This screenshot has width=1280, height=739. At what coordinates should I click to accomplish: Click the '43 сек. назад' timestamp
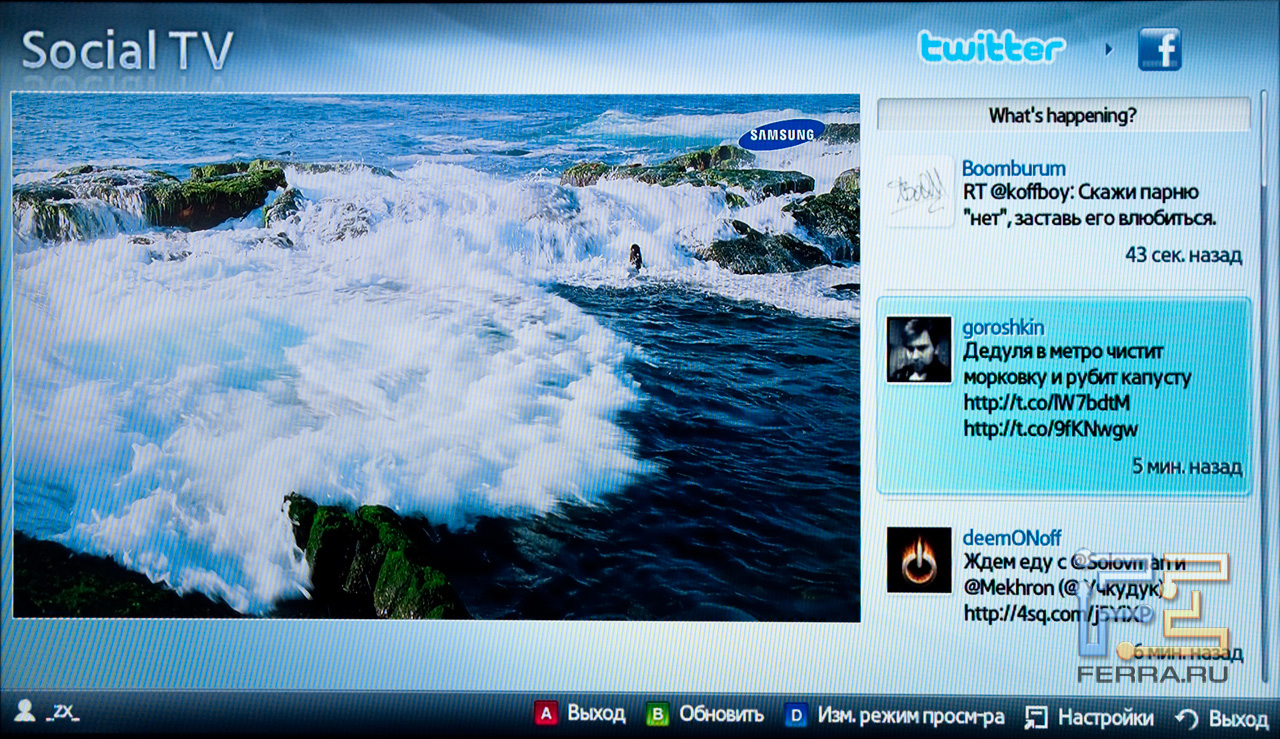click(1183, 255)
